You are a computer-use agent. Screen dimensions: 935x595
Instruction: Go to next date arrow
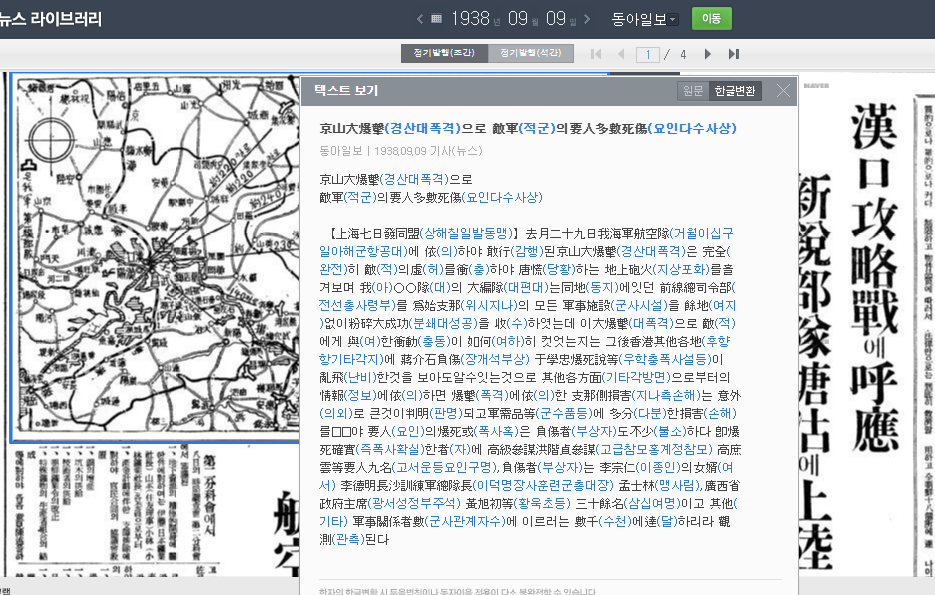point(587,19)
